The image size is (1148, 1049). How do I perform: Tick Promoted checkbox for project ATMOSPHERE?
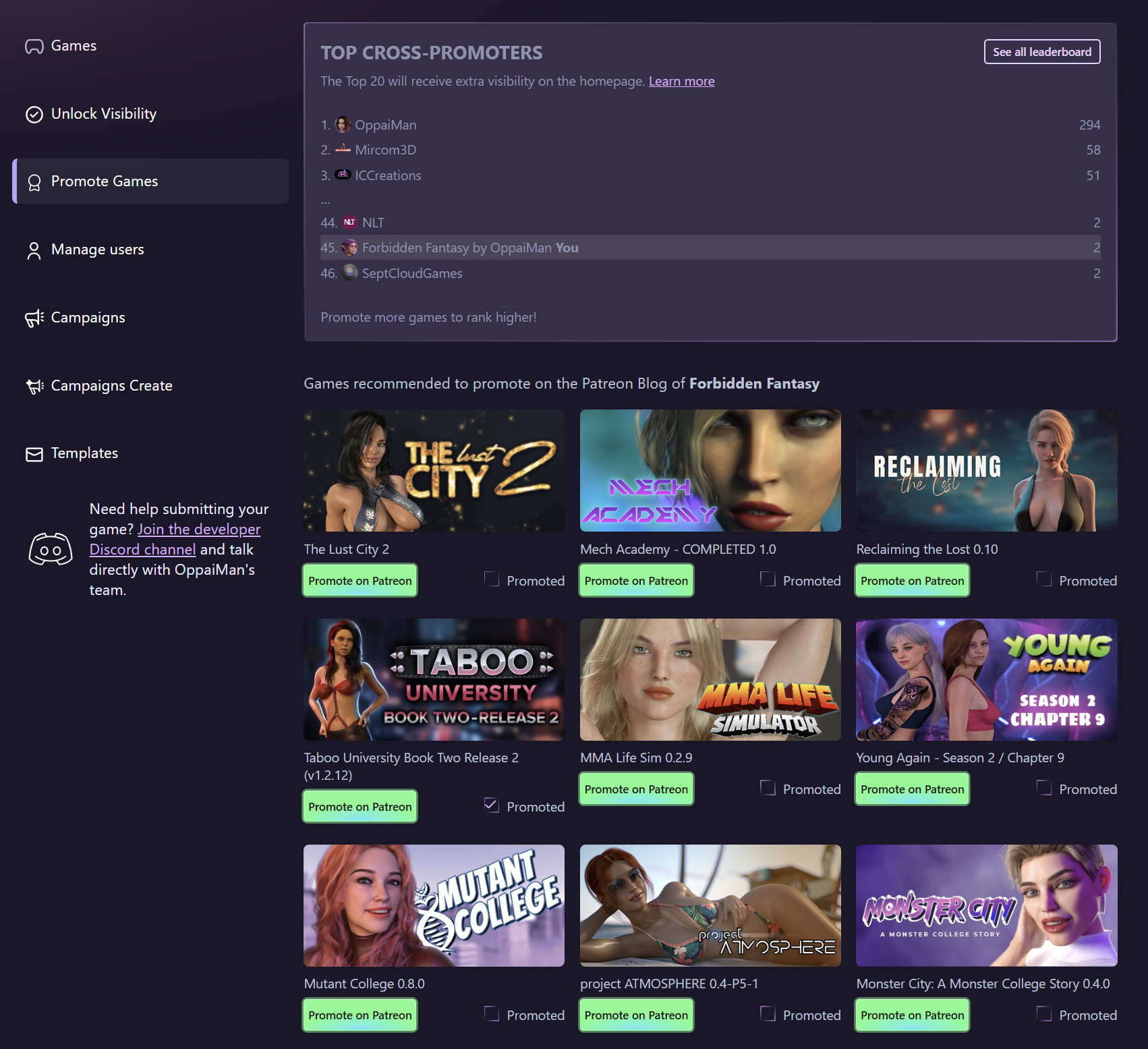point(768,1013)
